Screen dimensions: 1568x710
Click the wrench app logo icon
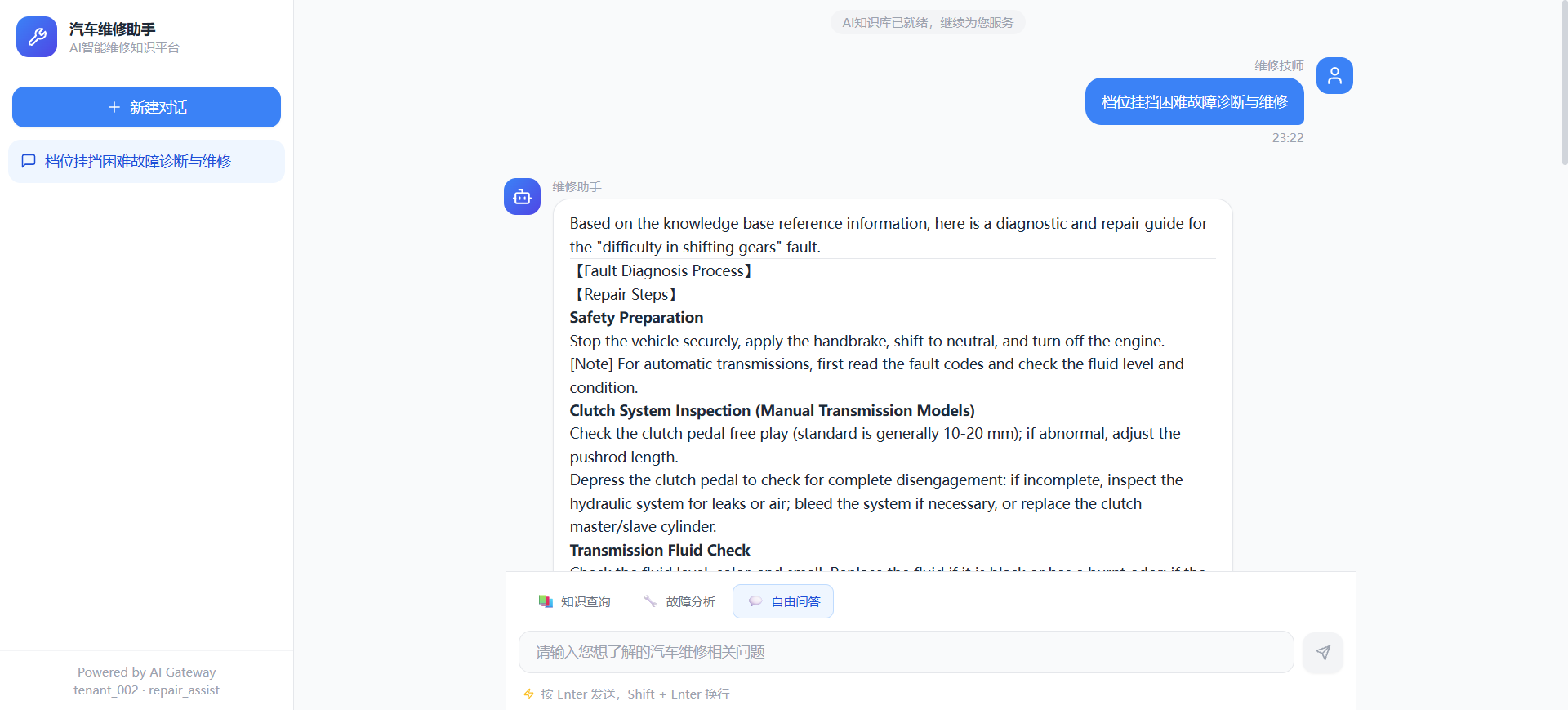coord(37,37)
